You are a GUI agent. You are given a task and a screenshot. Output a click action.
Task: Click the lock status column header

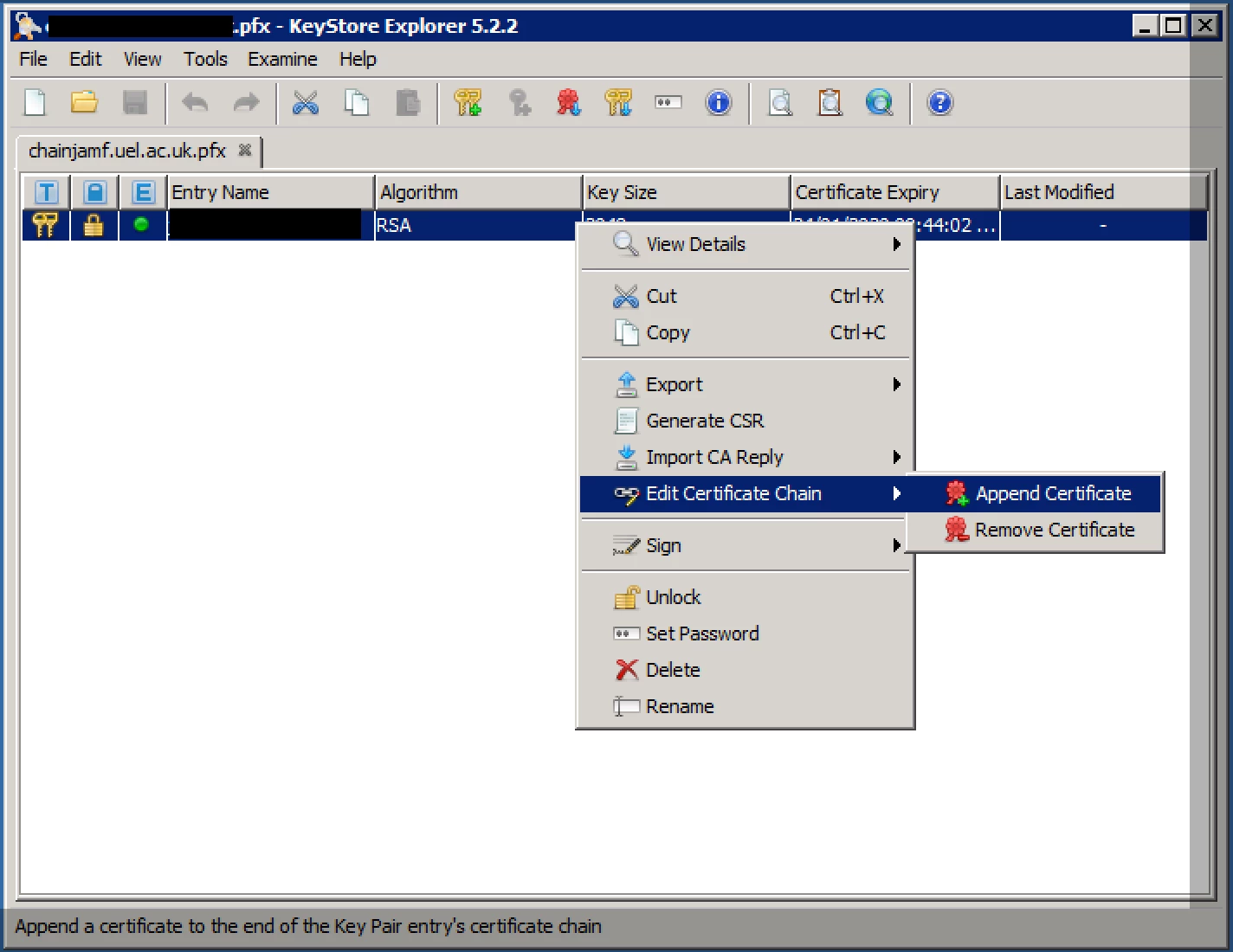tap(94, 192)
